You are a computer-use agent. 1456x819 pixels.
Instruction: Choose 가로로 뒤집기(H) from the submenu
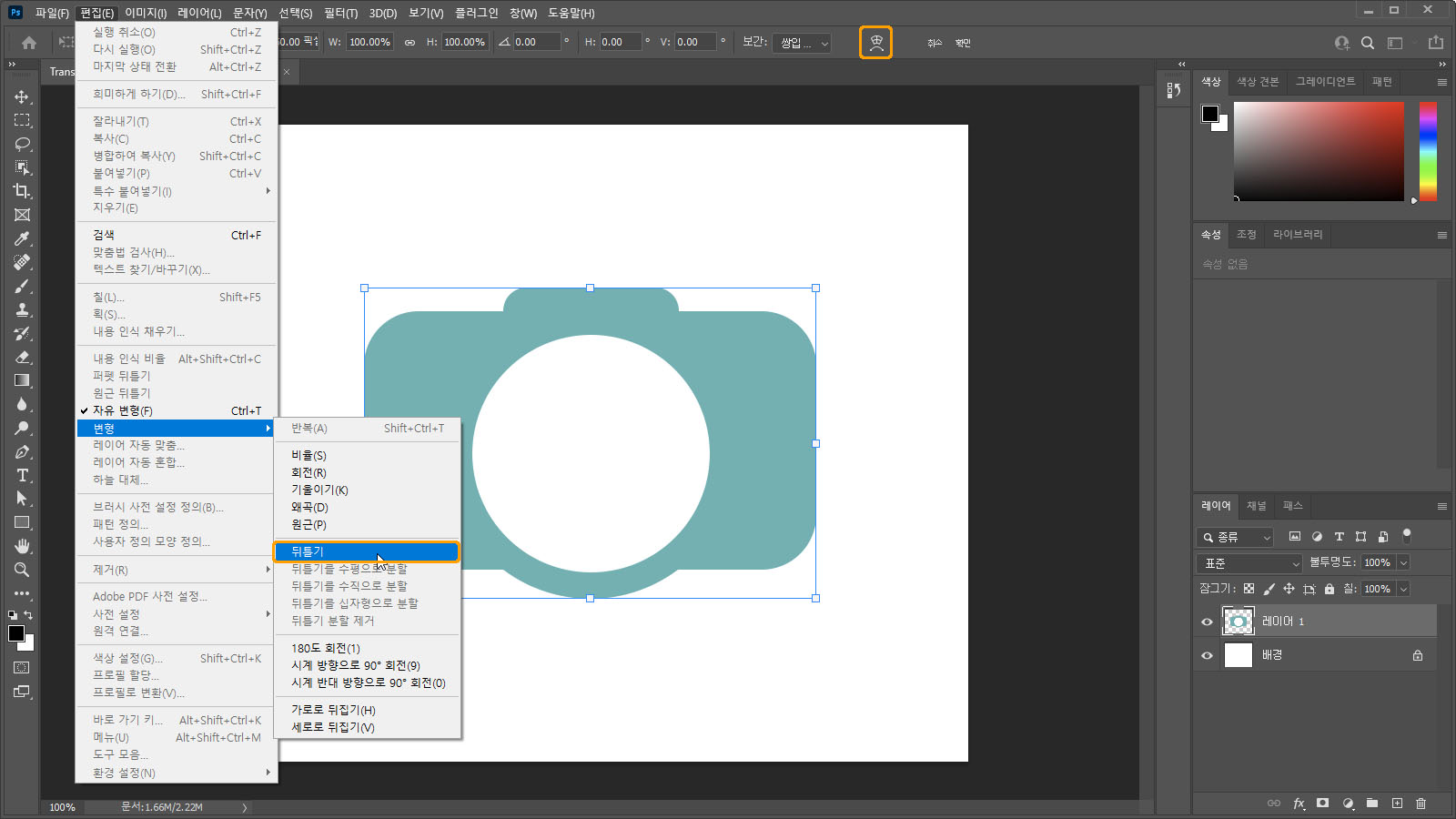333,710
